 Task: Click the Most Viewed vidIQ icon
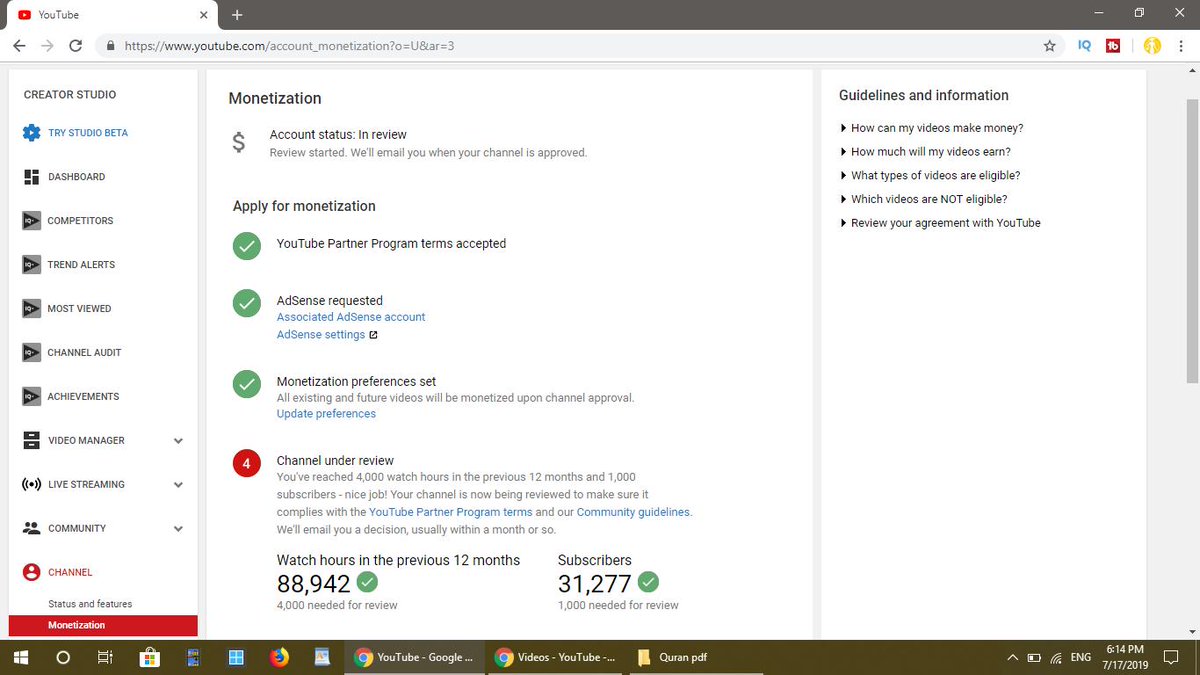[31, 309]
